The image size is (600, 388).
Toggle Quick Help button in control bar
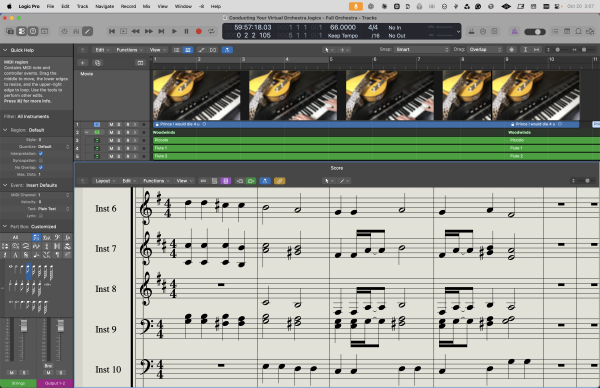coord(33,31)
